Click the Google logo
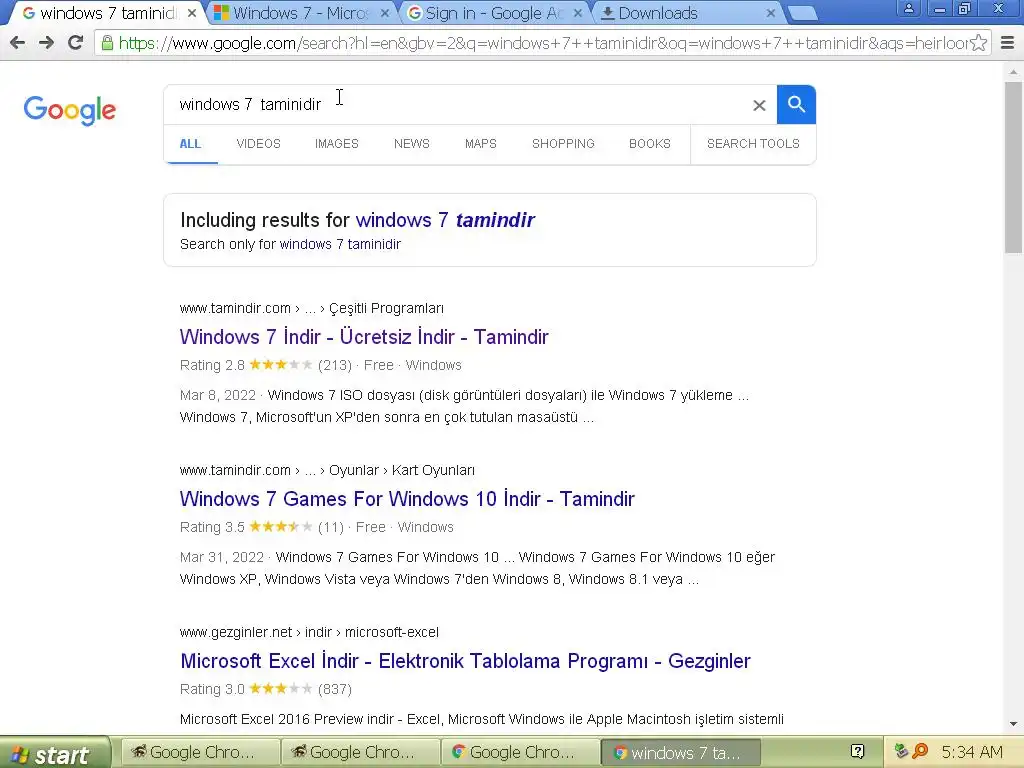The width and height of the screenshot is (1024, 768). point(69,110)
